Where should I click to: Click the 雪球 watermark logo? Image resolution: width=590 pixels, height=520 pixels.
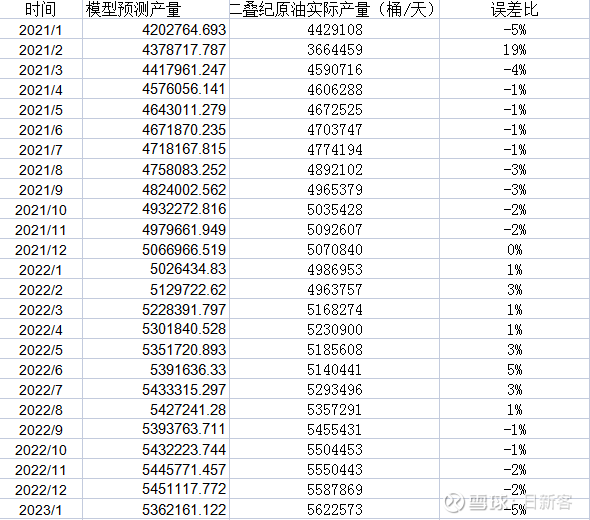pos(454,502)
